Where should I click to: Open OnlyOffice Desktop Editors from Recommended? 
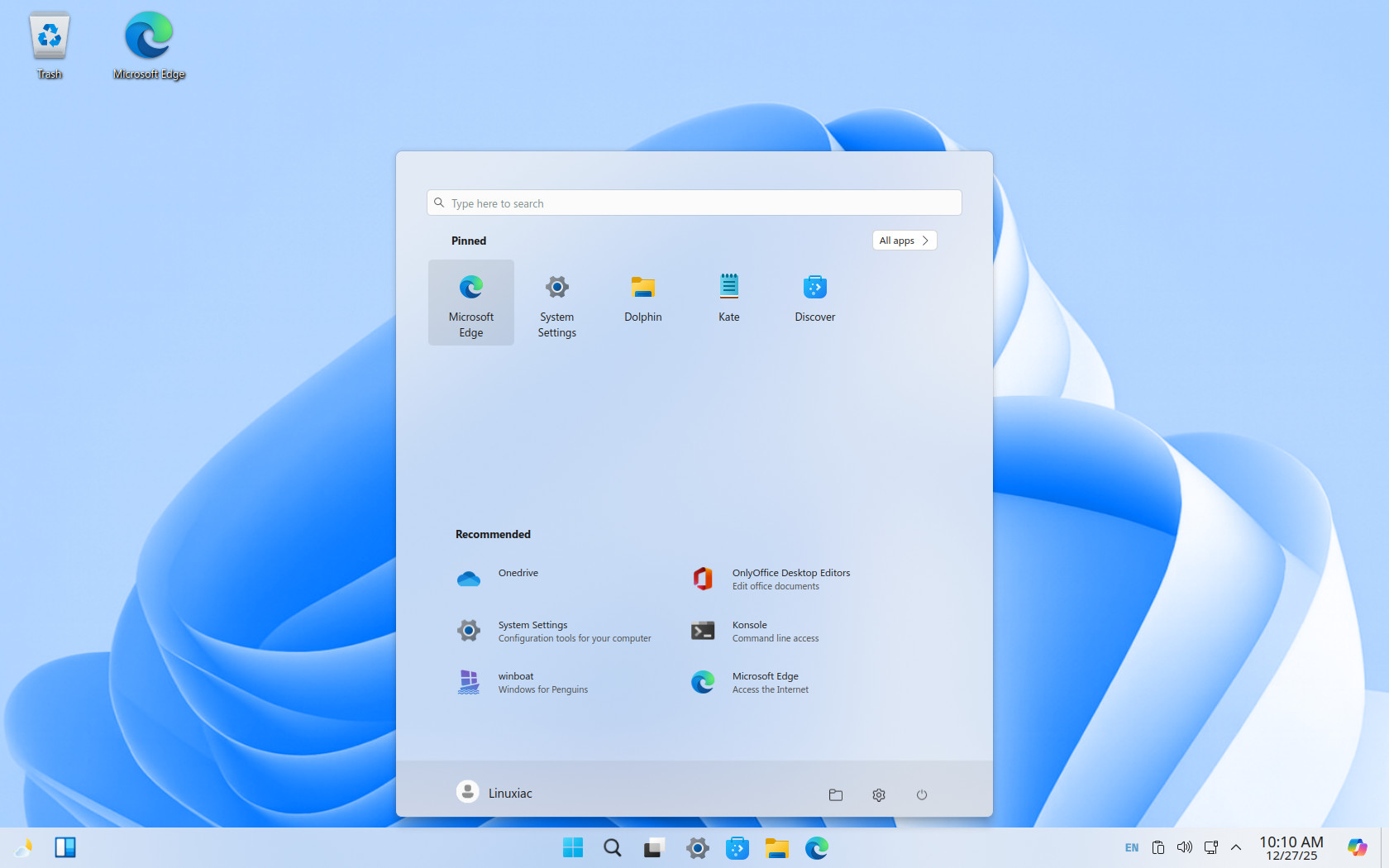pos(790,579)
